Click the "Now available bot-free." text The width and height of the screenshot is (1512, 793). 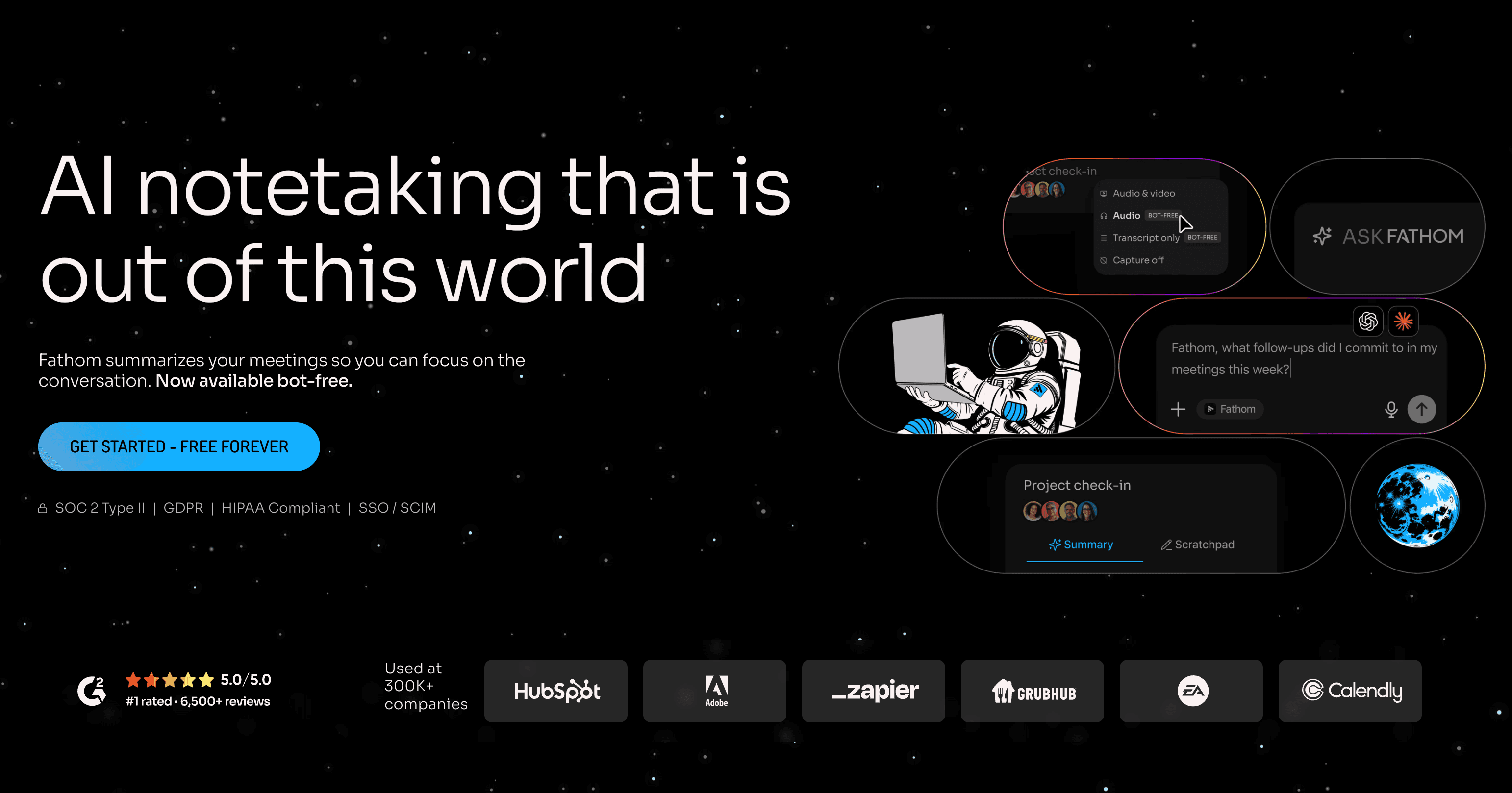tap(253, 381)
